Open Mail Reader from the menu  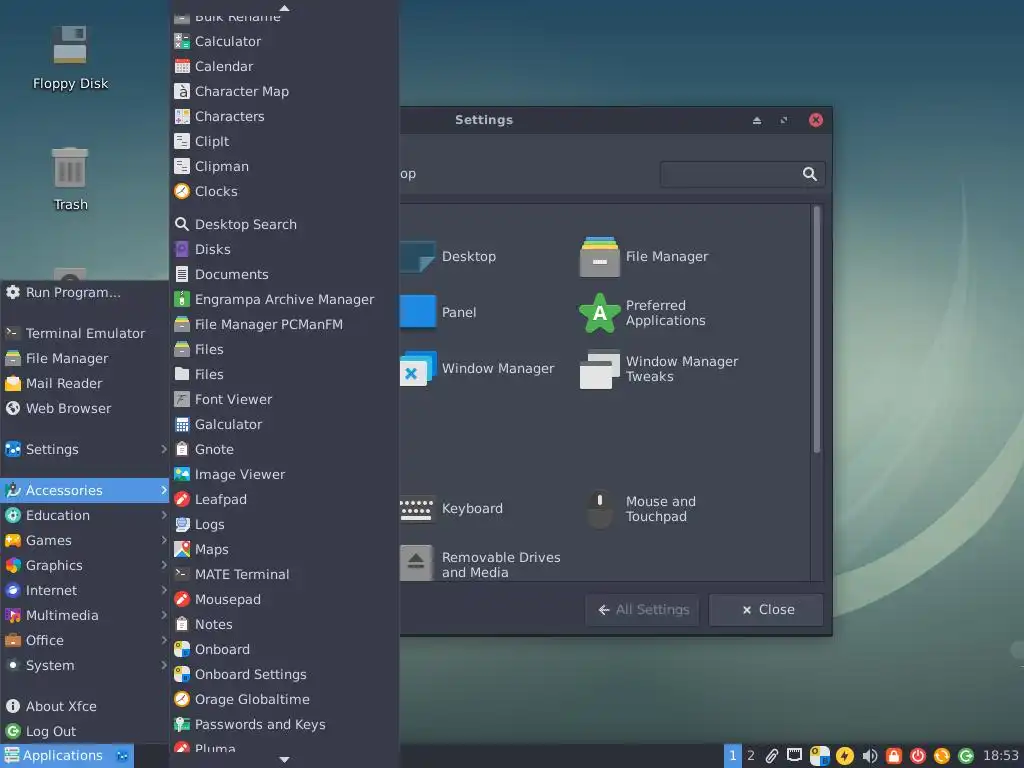84,383
